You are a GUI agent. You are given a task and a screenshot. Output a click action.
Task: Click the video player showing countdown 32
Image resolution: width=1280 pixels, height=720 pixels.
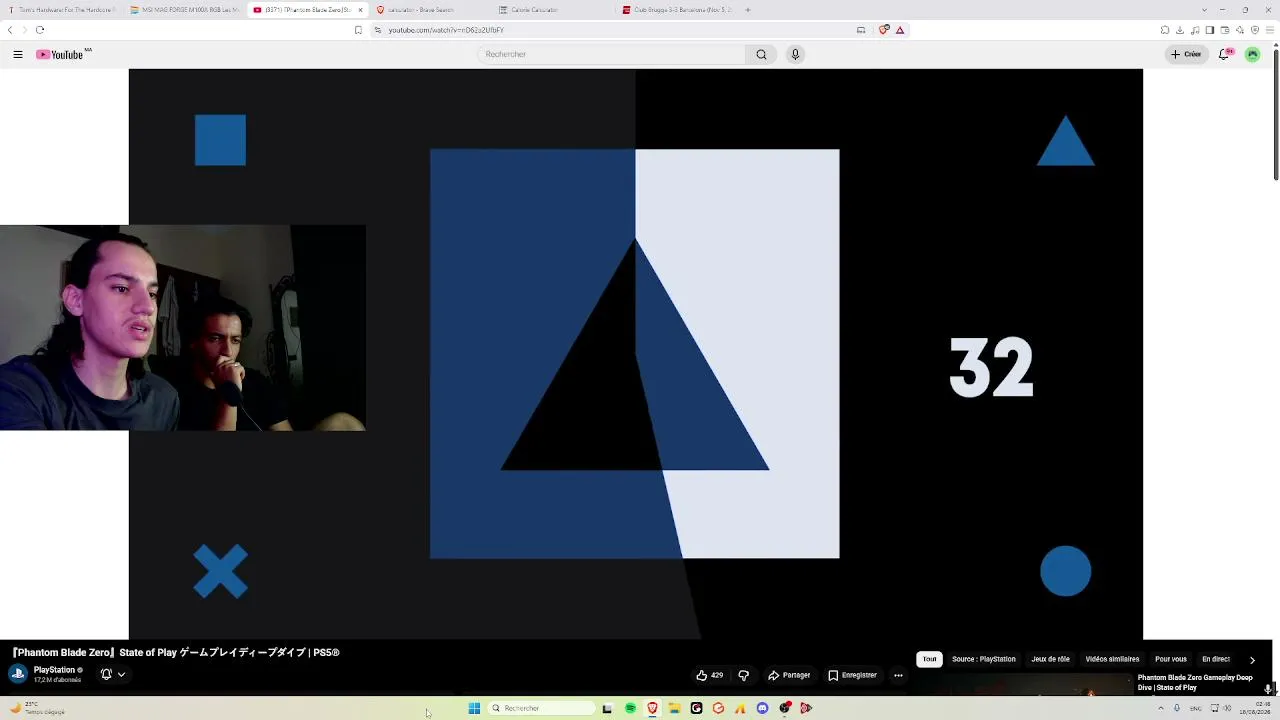pos(635,354)
